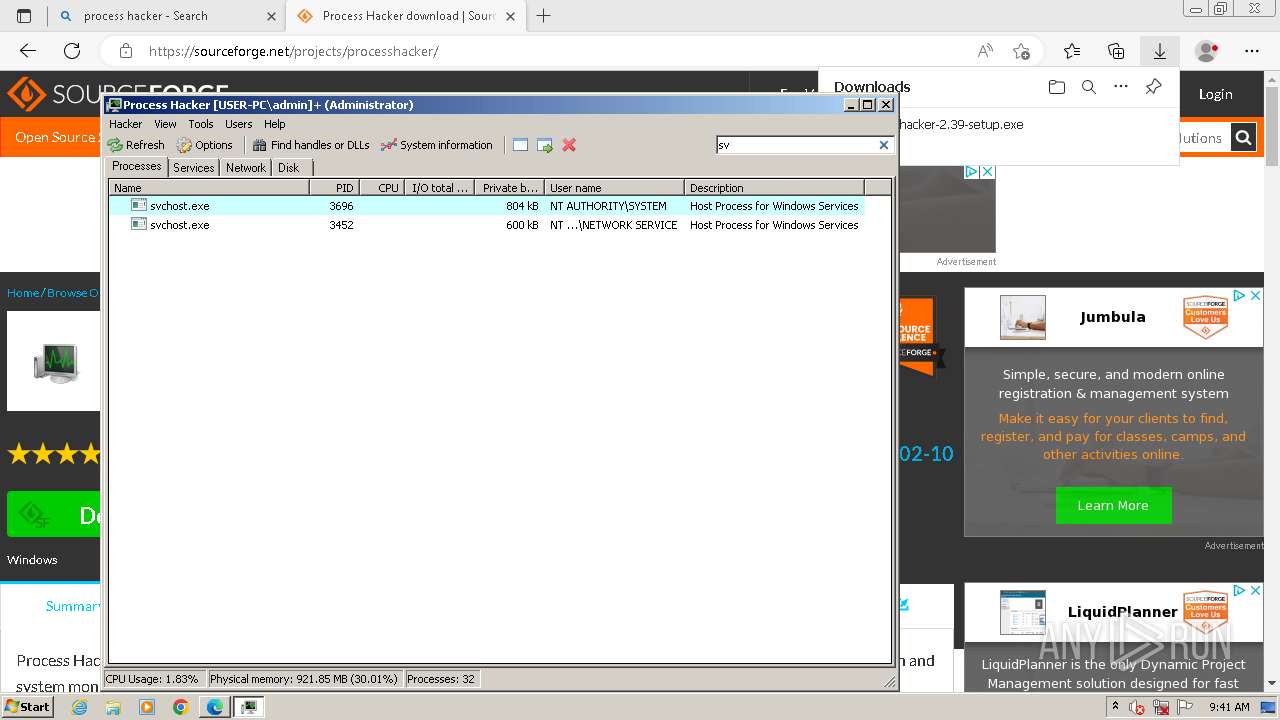Add this page to favorites star icon

point(1021,51)
